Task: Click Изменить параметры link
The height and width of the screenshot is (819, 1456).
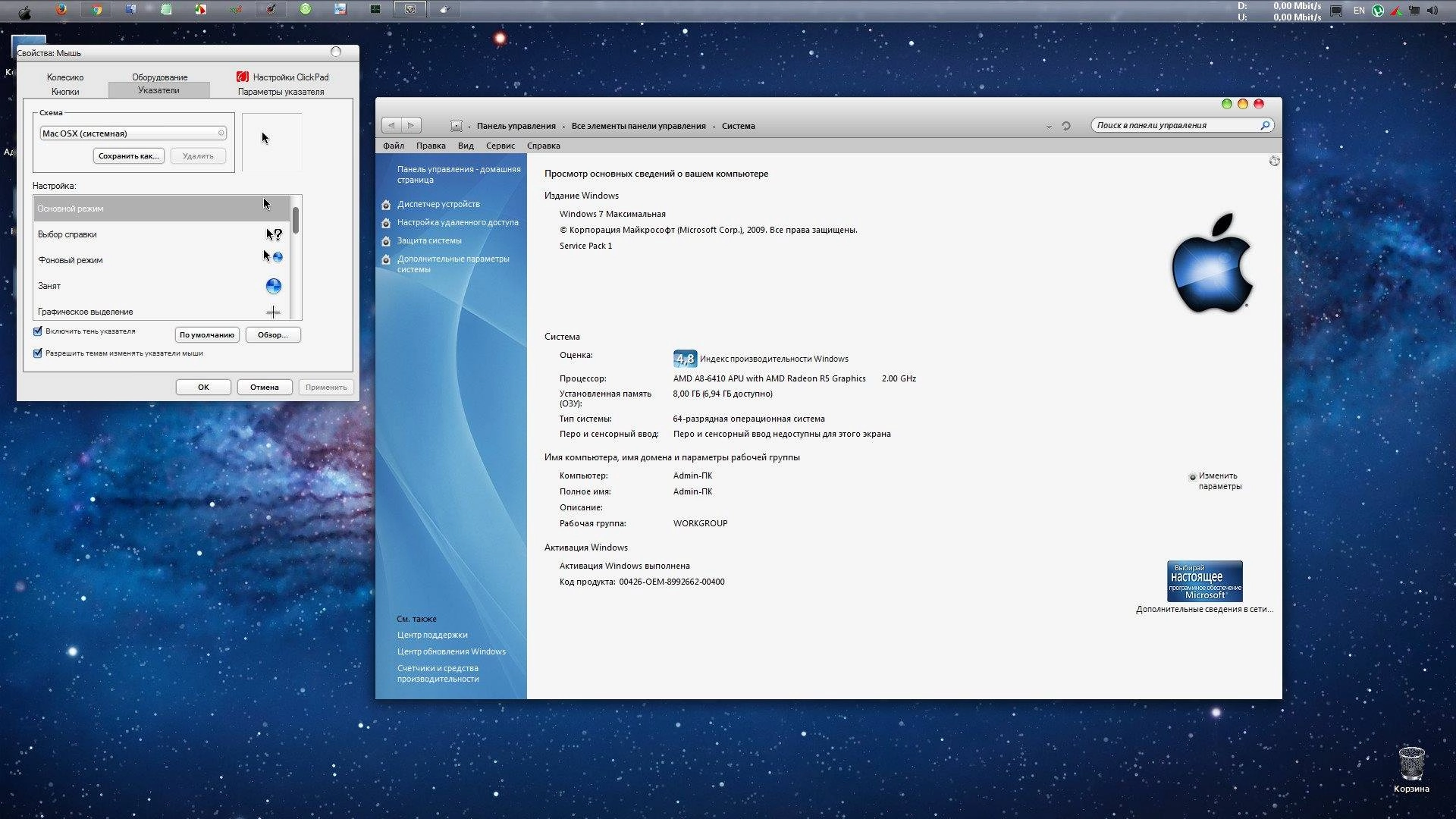Action: (x=1220, y=481)
